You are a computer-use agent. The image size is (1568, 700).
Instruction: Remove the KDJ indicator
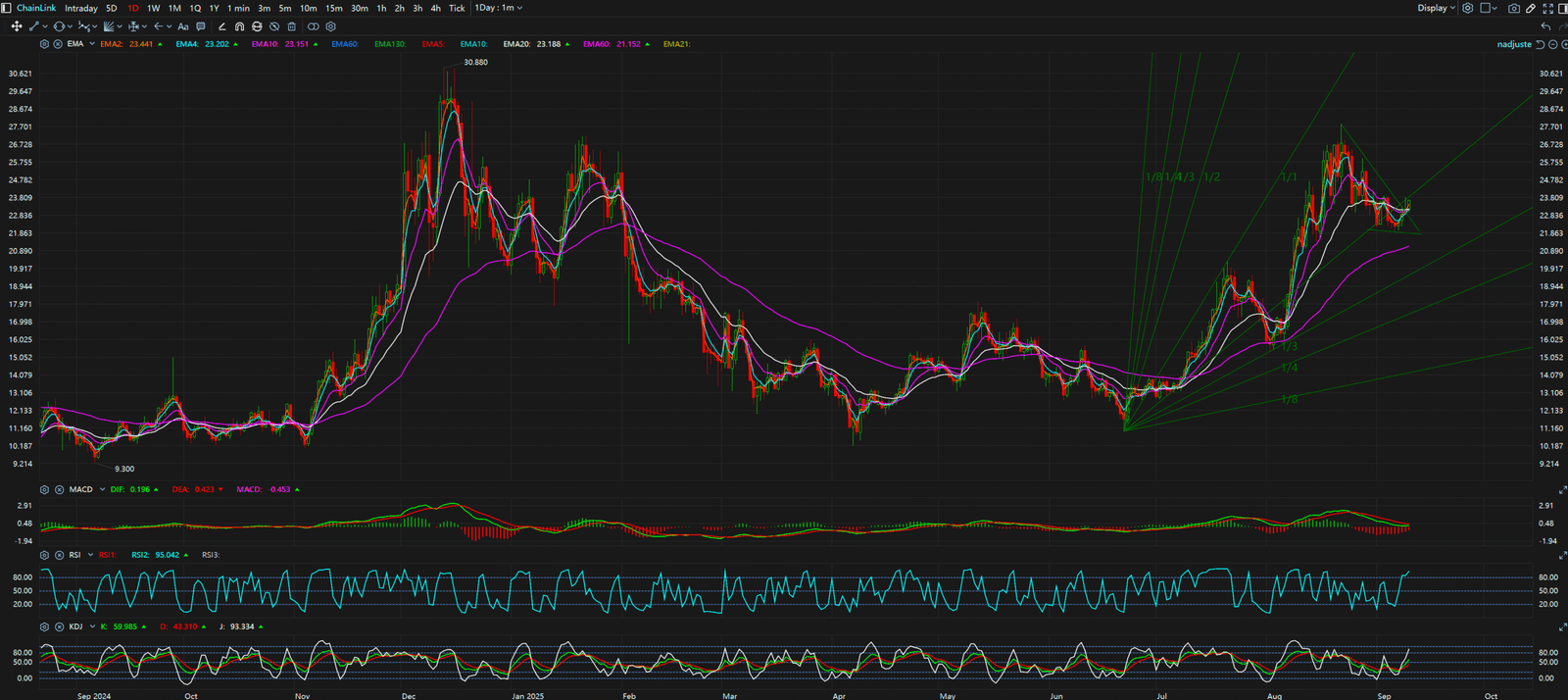59,626
